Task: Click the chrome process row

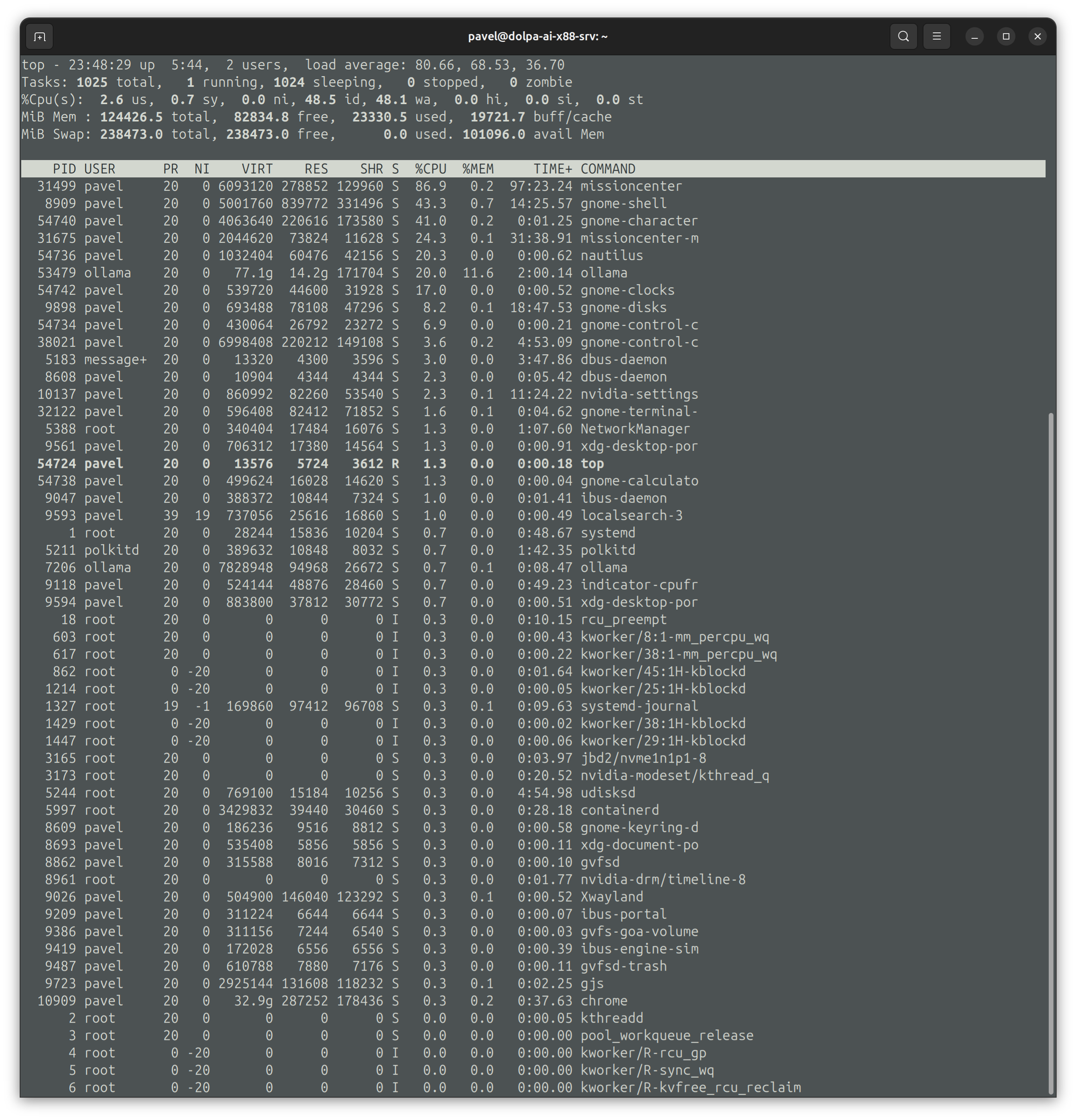Action: (x=604, y=1001)
